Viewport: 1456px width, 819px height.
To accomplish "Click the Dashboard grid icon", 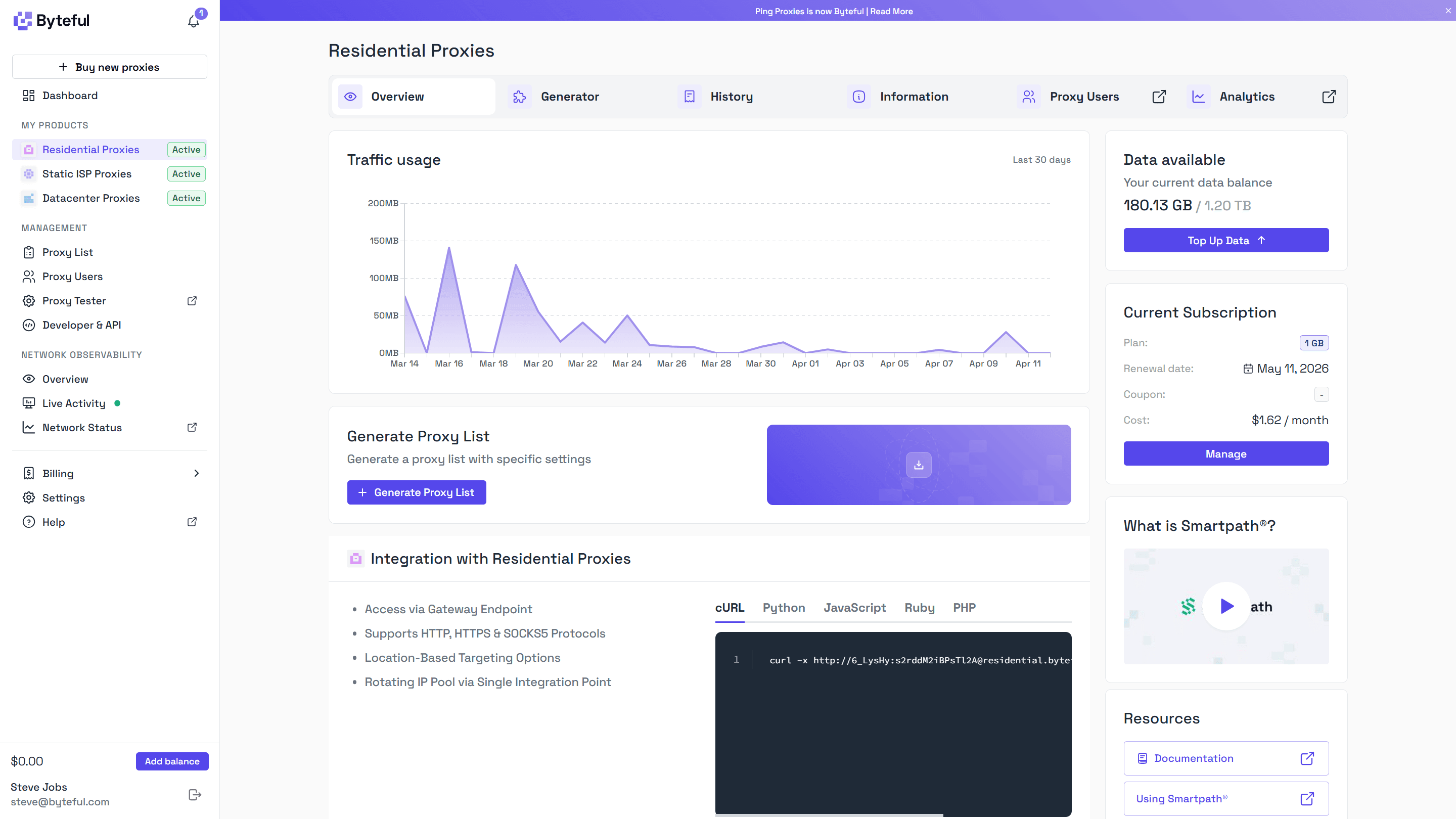I will click(29, 96).
